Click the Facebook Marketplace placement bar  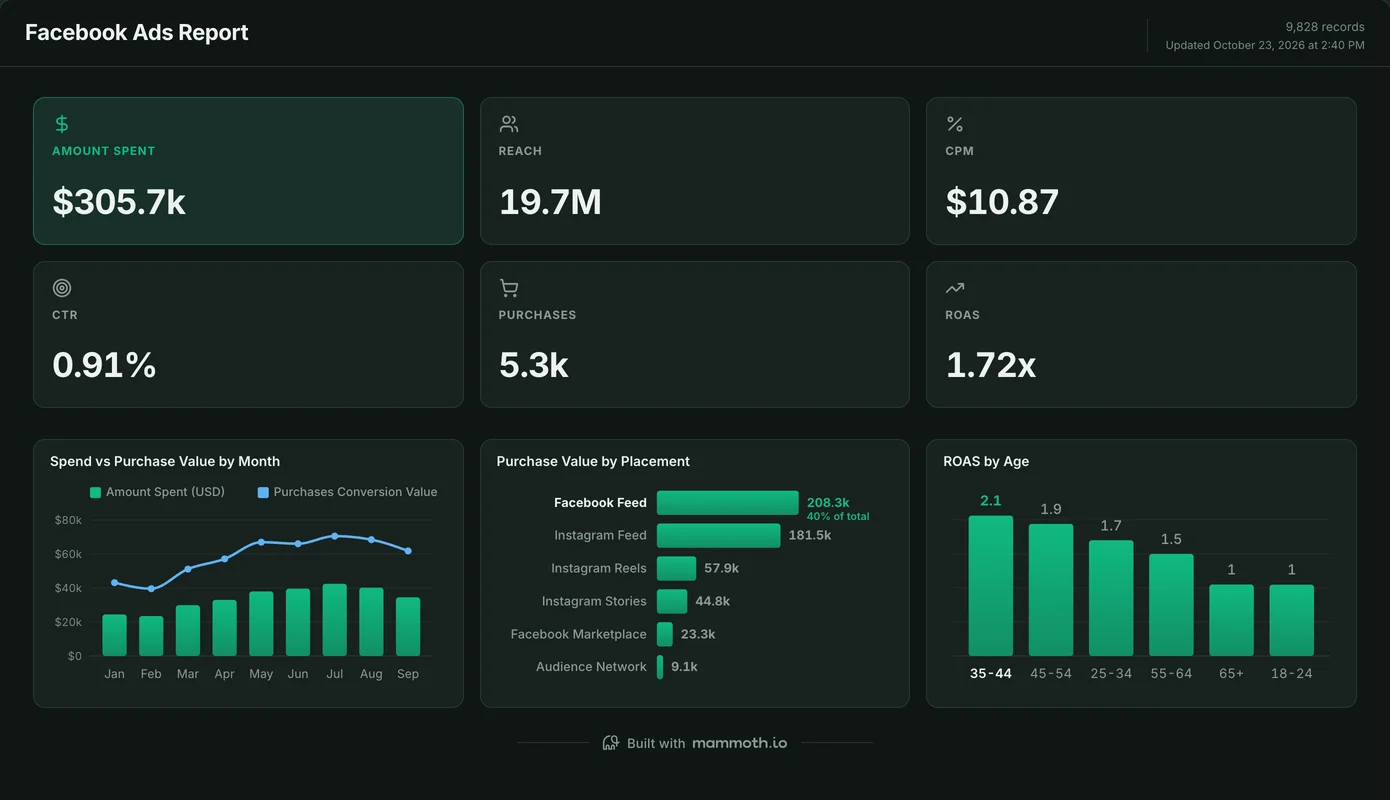(x=665, y=634)
